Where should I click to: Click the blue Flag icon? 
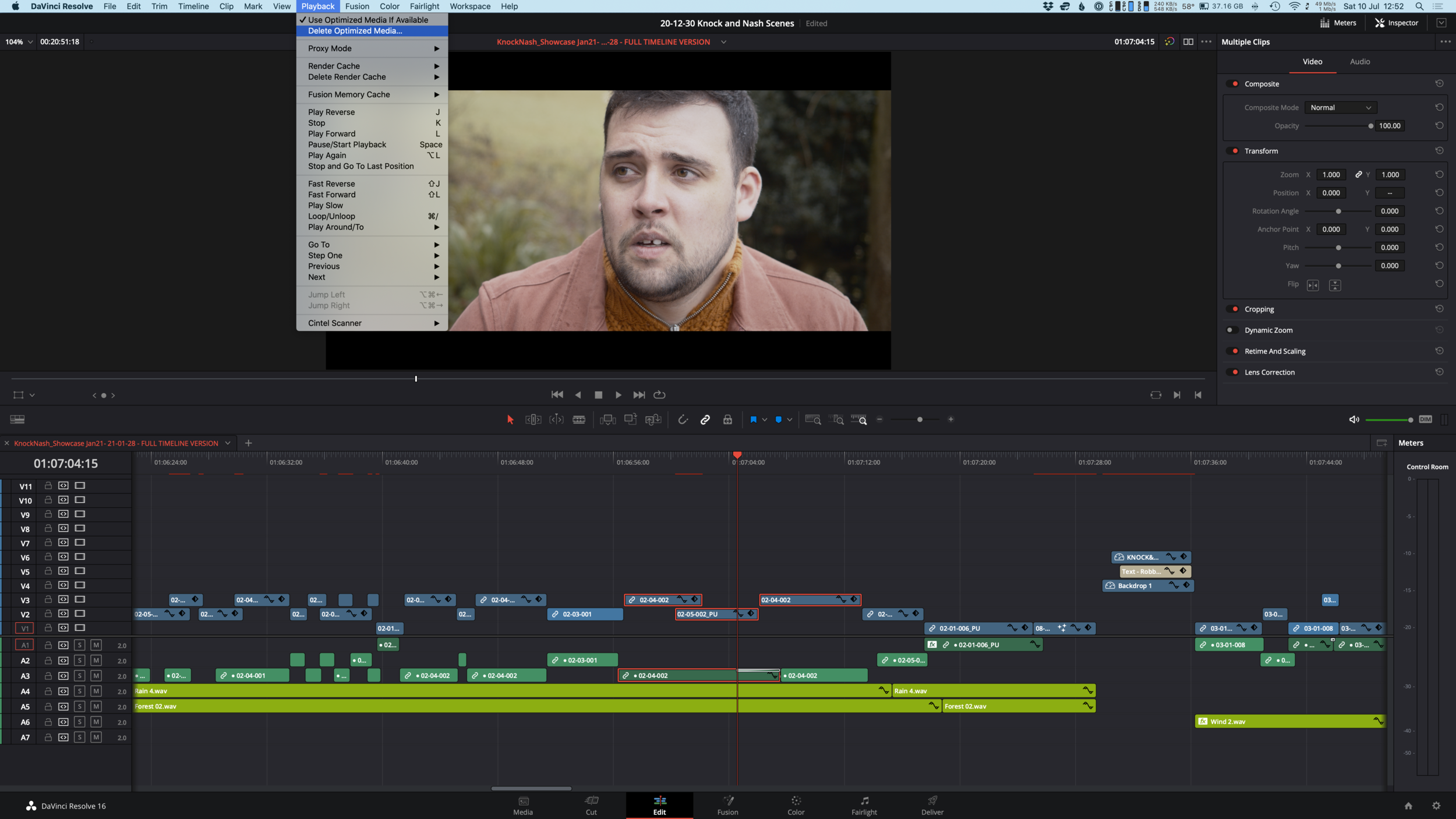(753, 419)
